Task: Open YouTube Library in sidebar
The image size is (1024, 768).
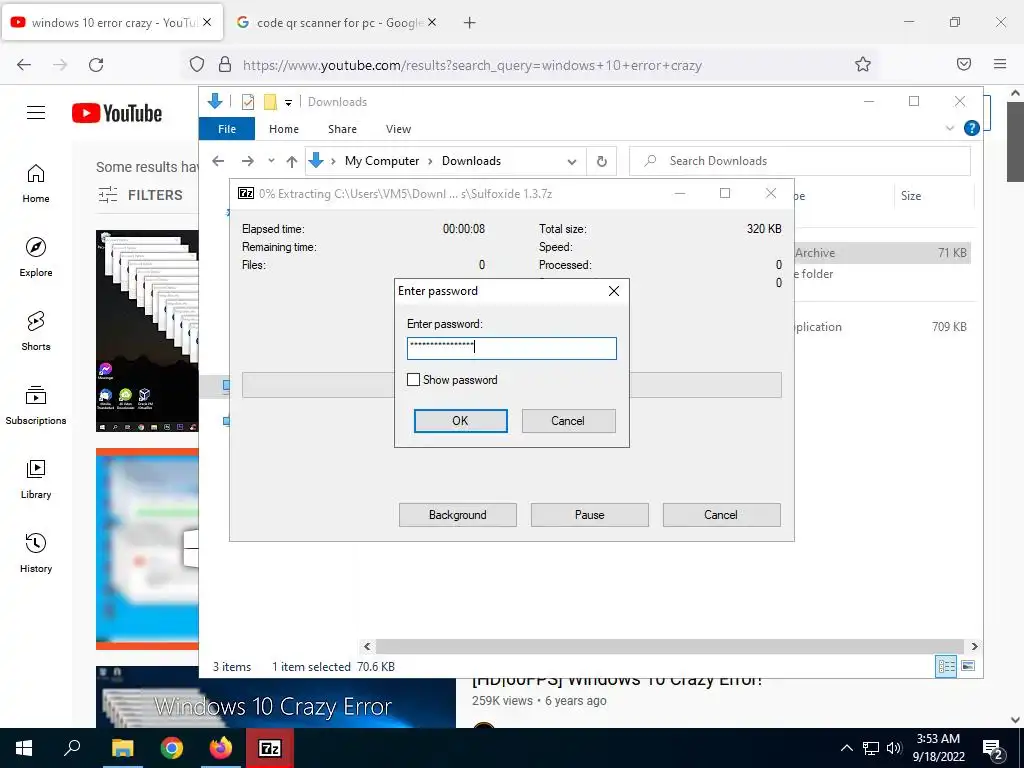Action: [36, 479]
